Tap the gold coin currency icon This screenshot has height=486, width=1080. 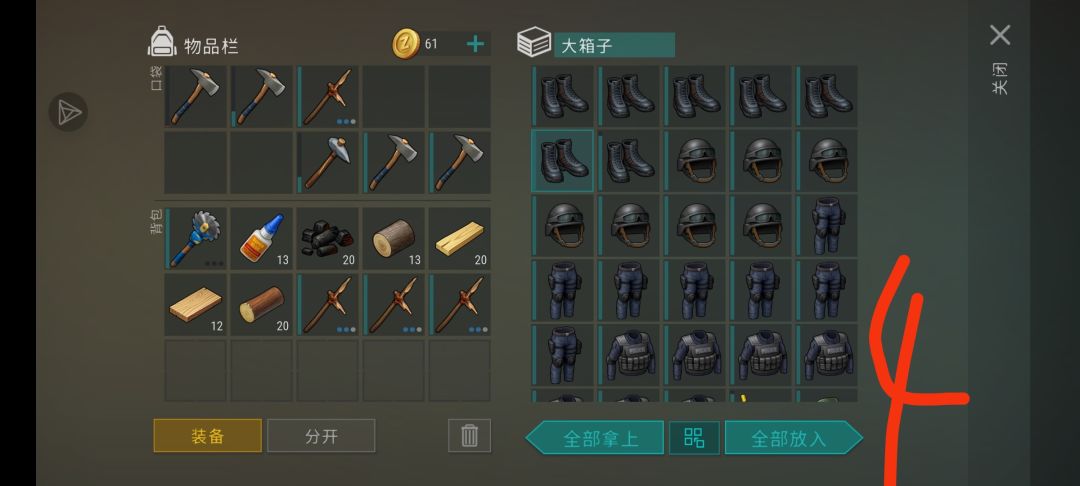tap(406, 44)
